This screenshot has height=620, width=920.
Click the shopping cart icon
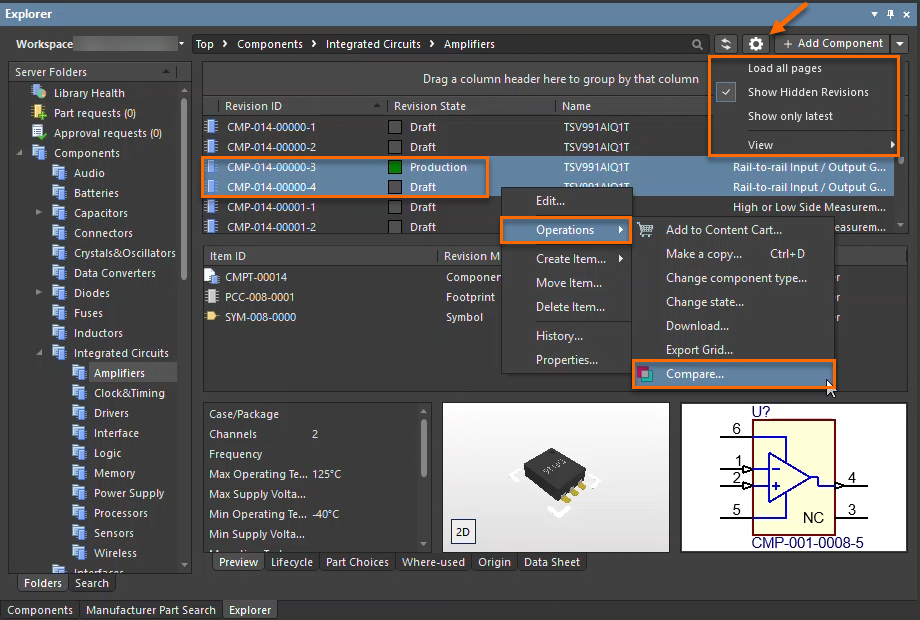(x=645, y=229)
